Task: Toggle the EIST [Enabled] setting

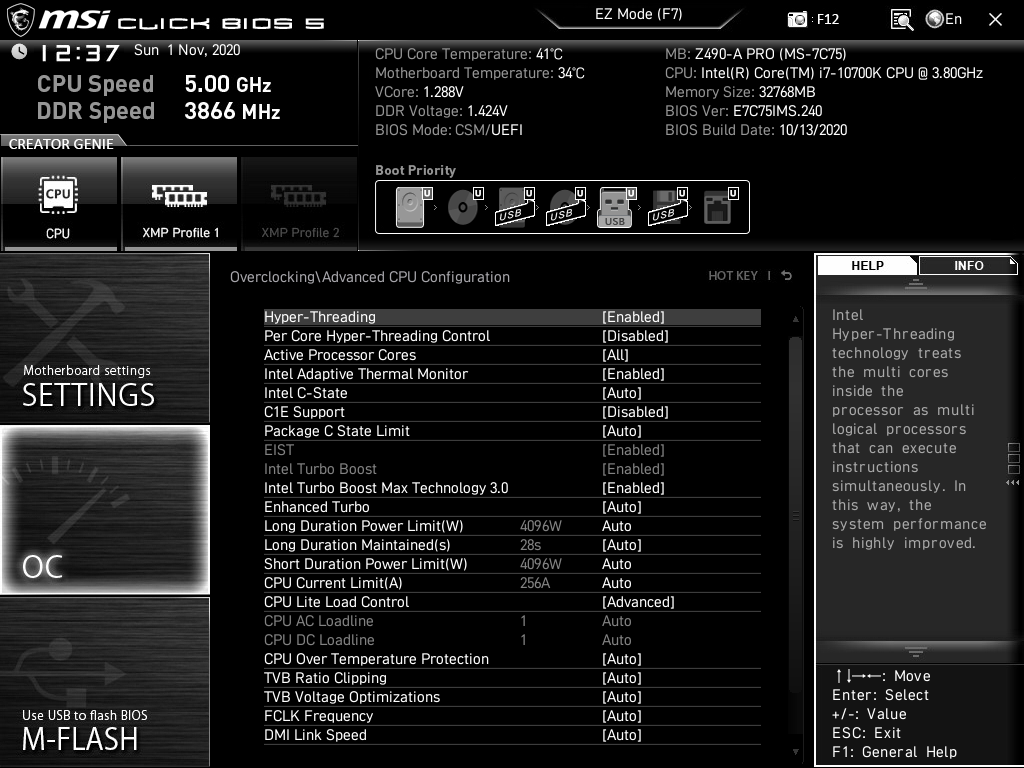Action: [512, 450]
